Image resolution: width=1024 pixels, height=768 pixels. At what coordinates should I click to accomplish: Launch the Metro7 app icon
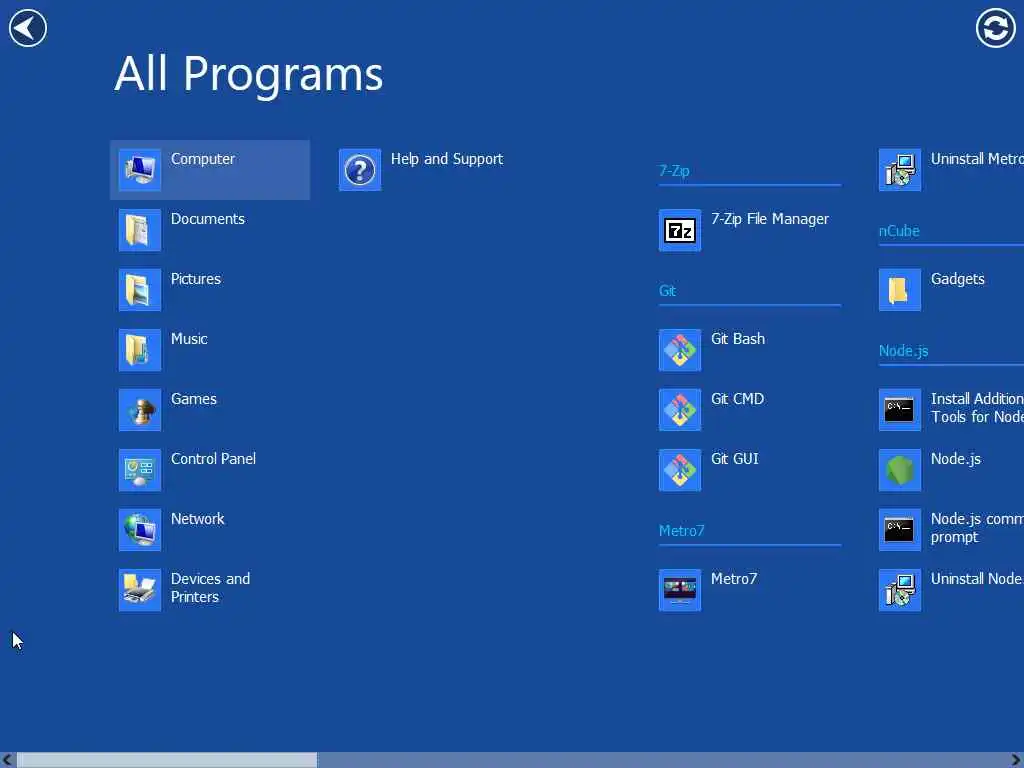(x=680, y=590)
